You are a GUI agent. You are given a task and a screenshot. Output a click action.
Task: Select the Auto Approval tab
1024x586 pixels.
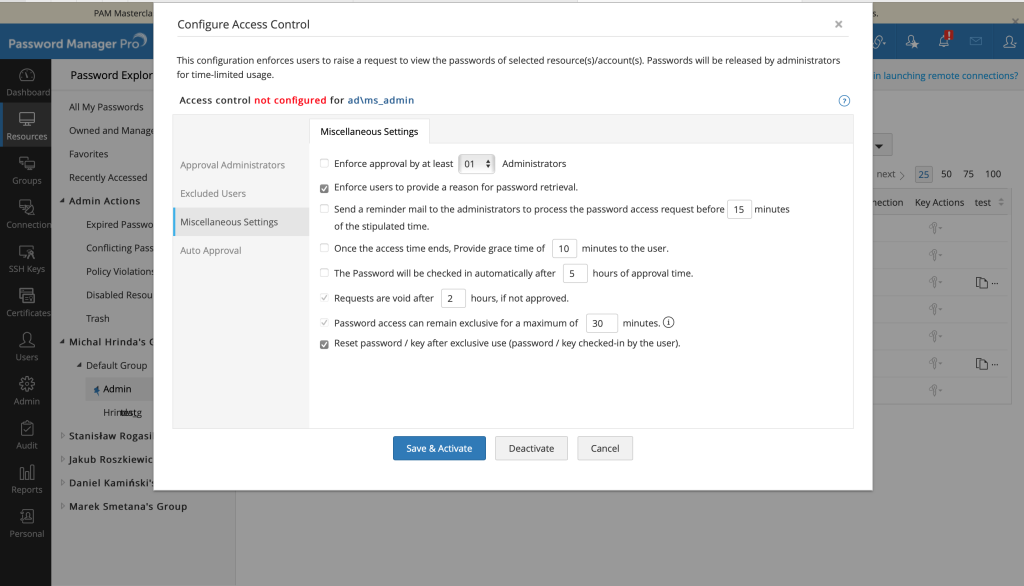click(210, 251)
